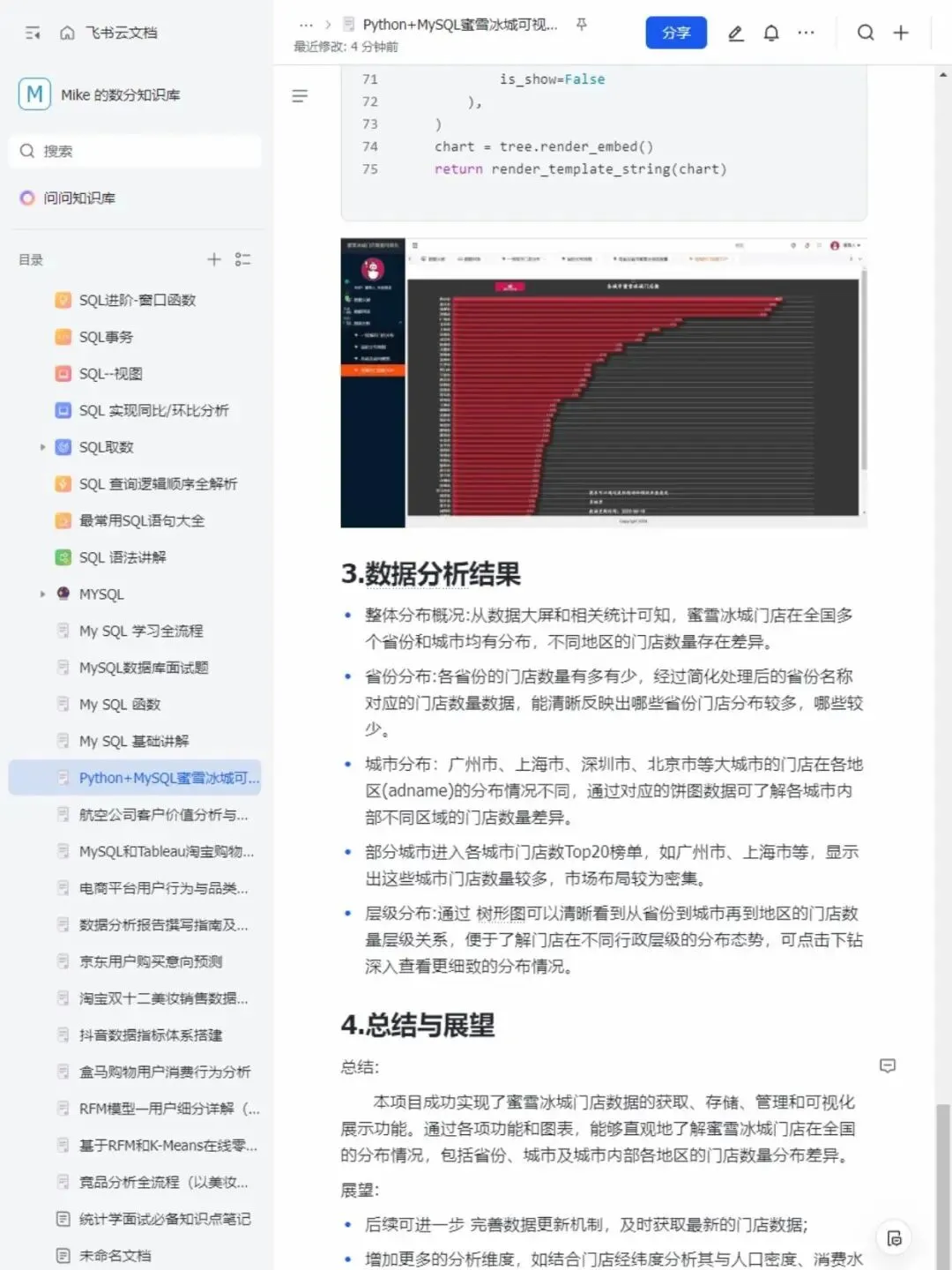Open RFM模型—用户细分详解 document
952x1270 pixels.
[169, 1109]
